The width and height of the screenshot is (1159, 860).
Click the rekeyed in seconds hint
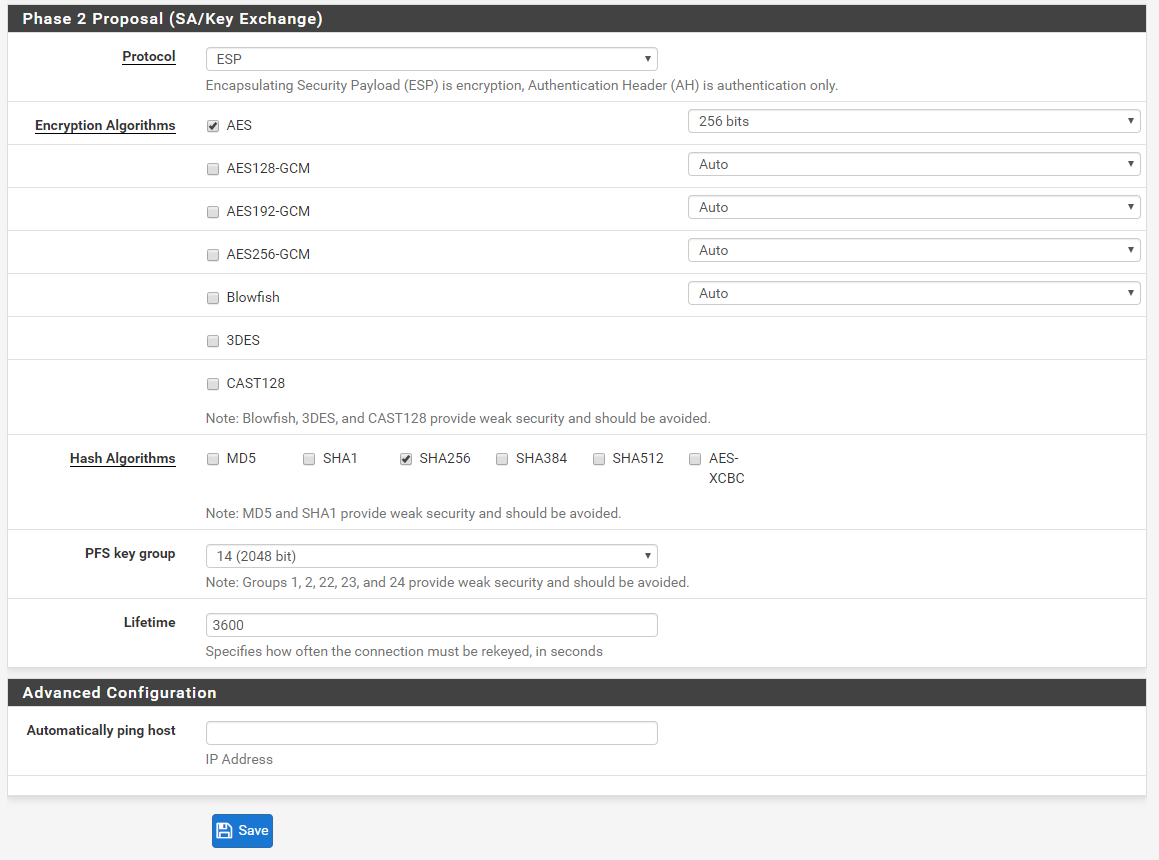[x=404, y=651]
